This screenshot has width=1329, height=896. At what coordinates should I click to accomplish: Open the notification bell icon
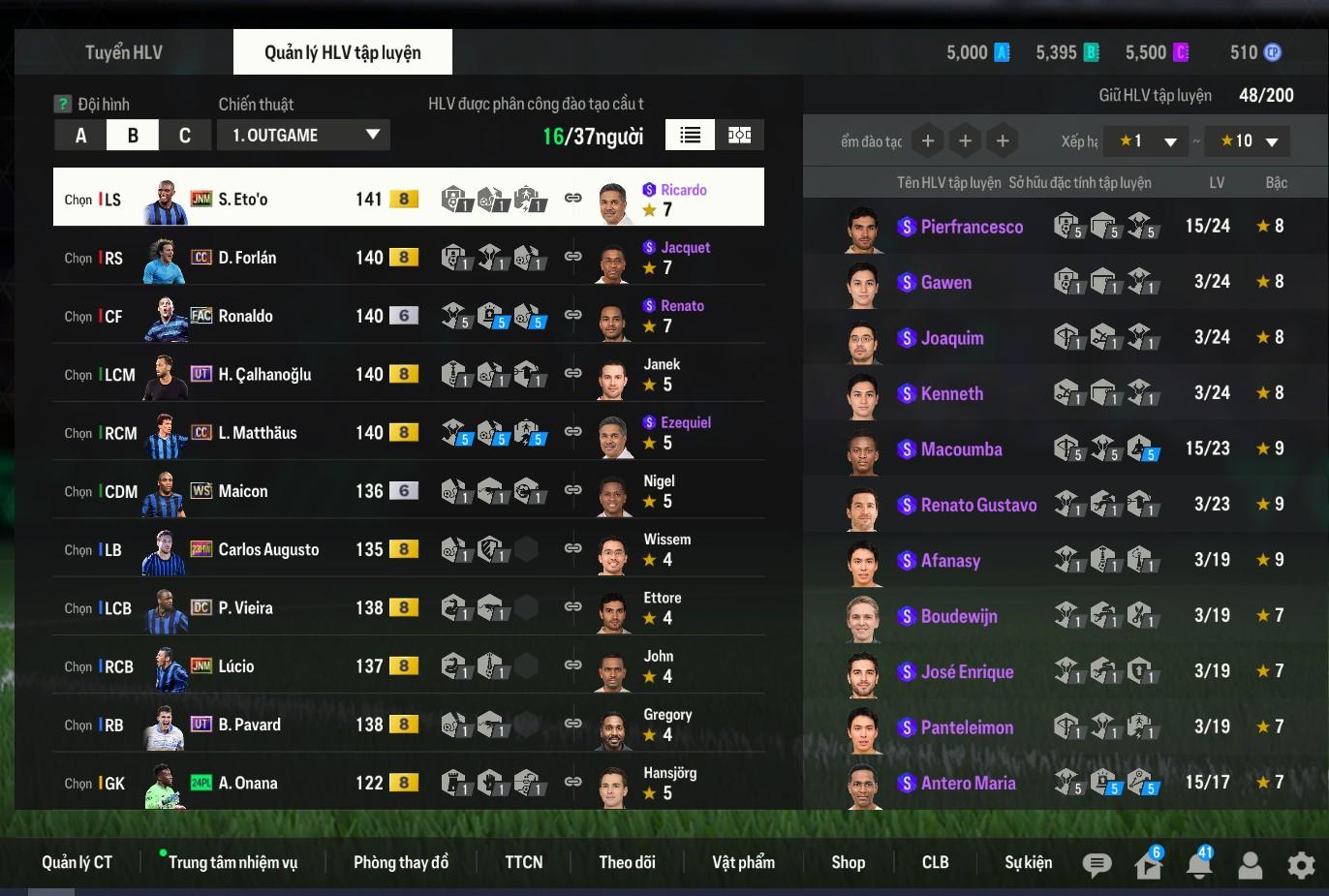[x=1199, y=863]
